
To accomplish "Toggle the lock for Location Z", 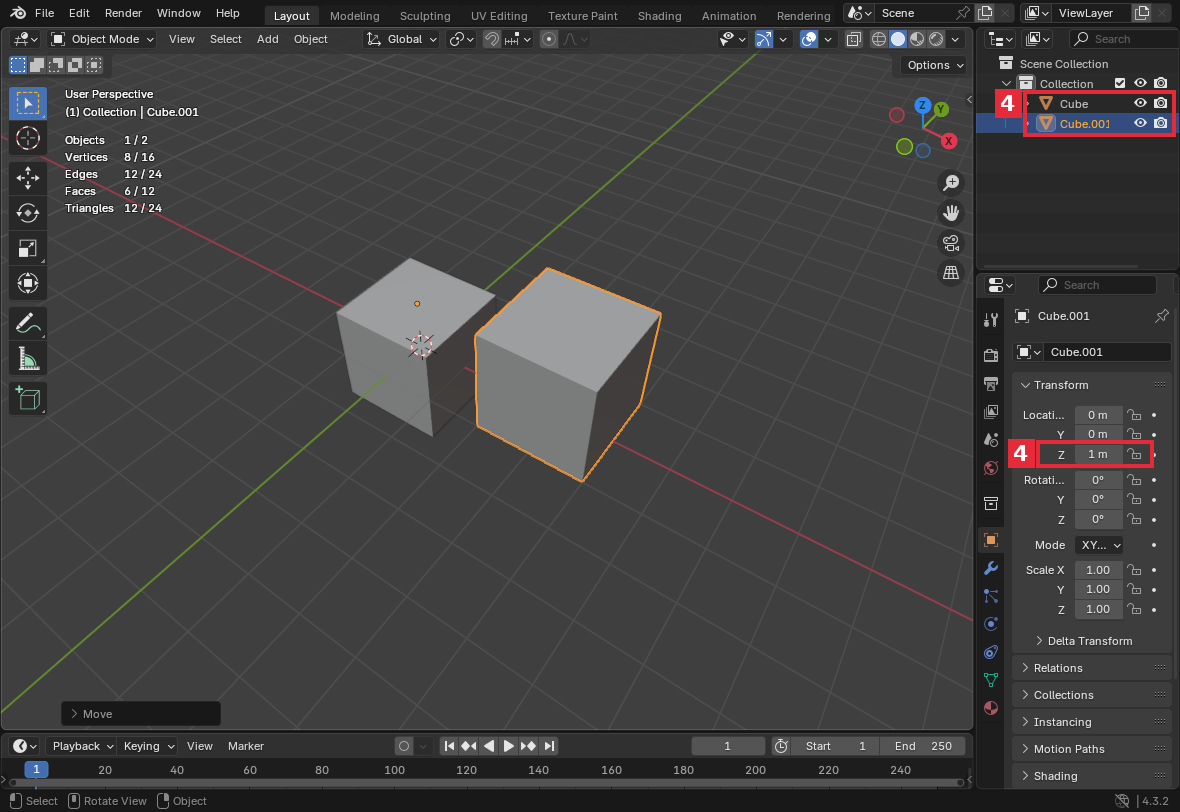I will click(x=1134, y=455).
